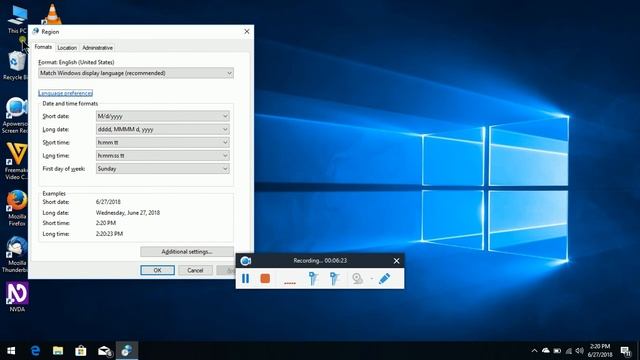Open the volume speaker tray icon
Screen dimensions: 640x360
point(580,351)
